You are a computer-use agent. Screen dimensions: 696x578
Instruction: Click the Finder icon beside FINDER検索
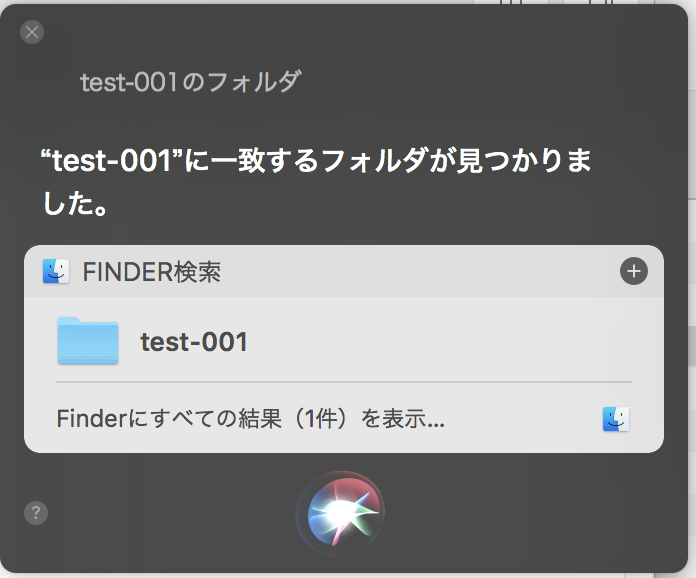coord(56,271)
